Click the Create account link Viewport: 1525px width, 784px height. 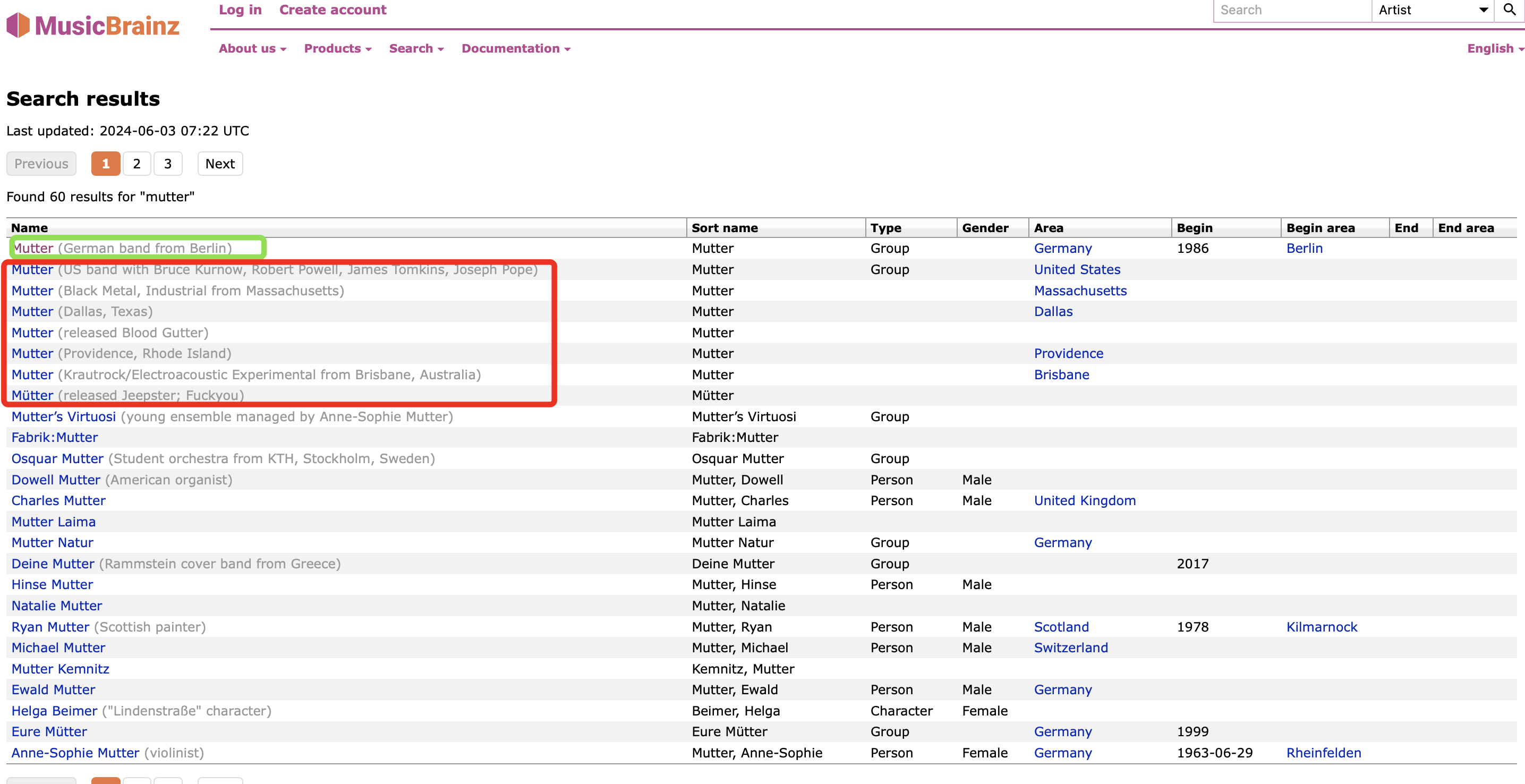(333, 10)
